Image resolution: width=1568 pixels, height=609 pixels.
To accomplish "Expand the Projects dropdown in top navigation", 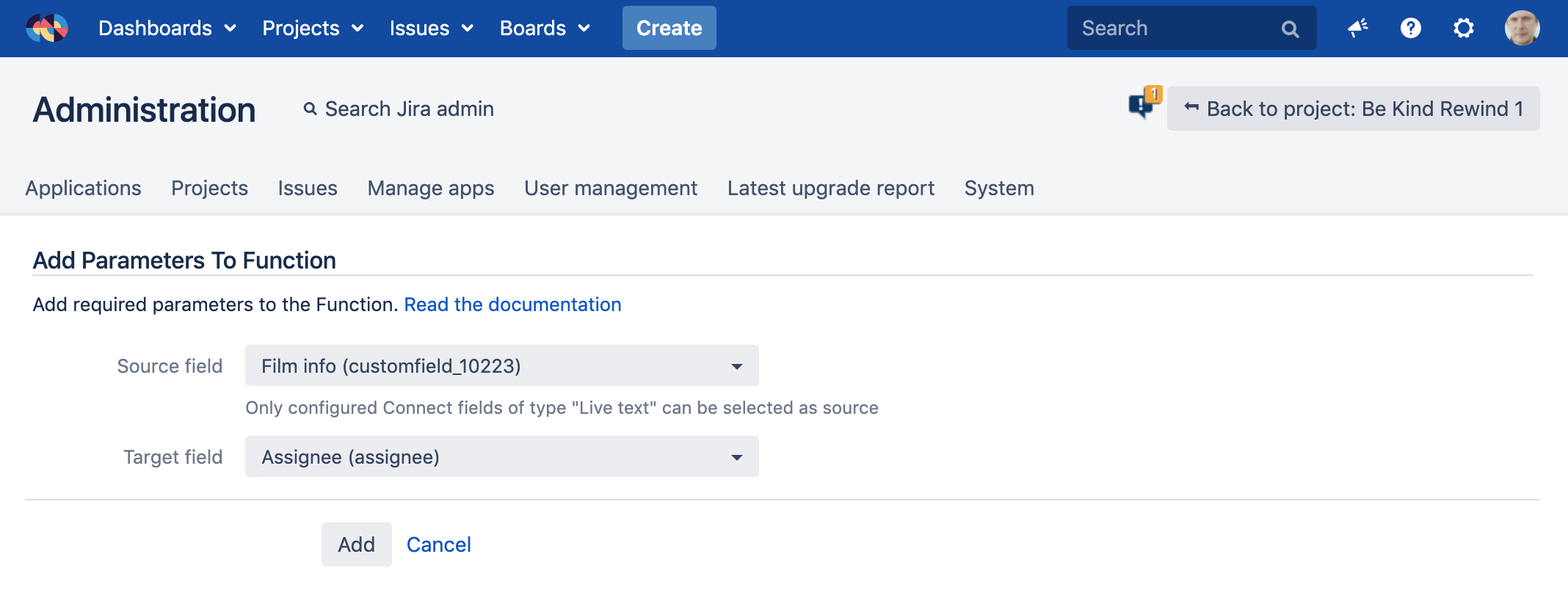I will [x=313, y=29].
